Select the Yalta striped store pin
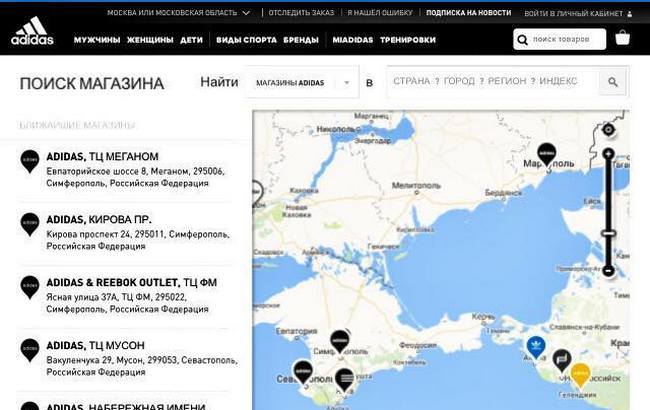650x410 pixels. (344, 380)
